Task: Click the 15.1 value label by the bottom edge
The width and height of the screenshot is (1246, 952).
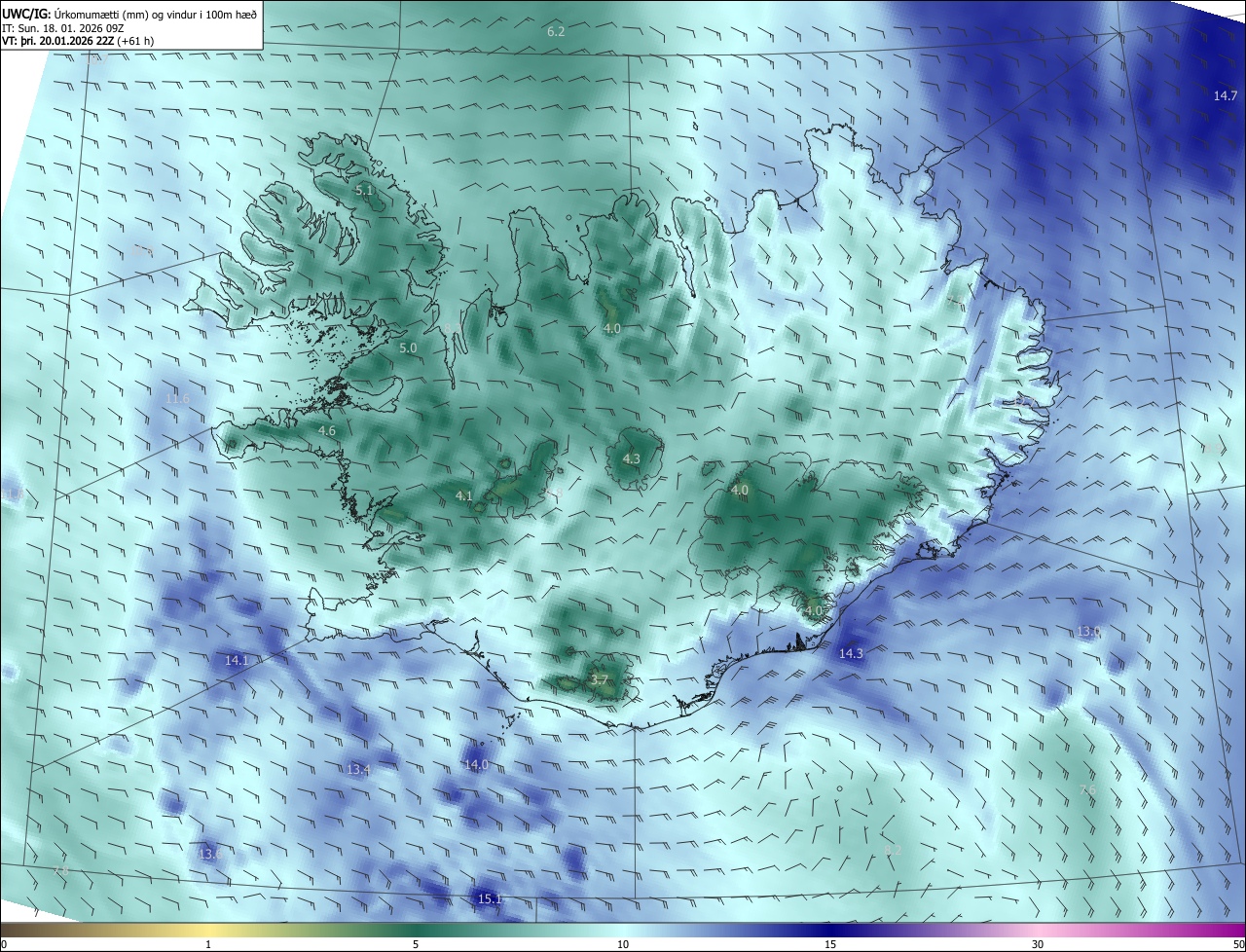Action: point(490,898)
